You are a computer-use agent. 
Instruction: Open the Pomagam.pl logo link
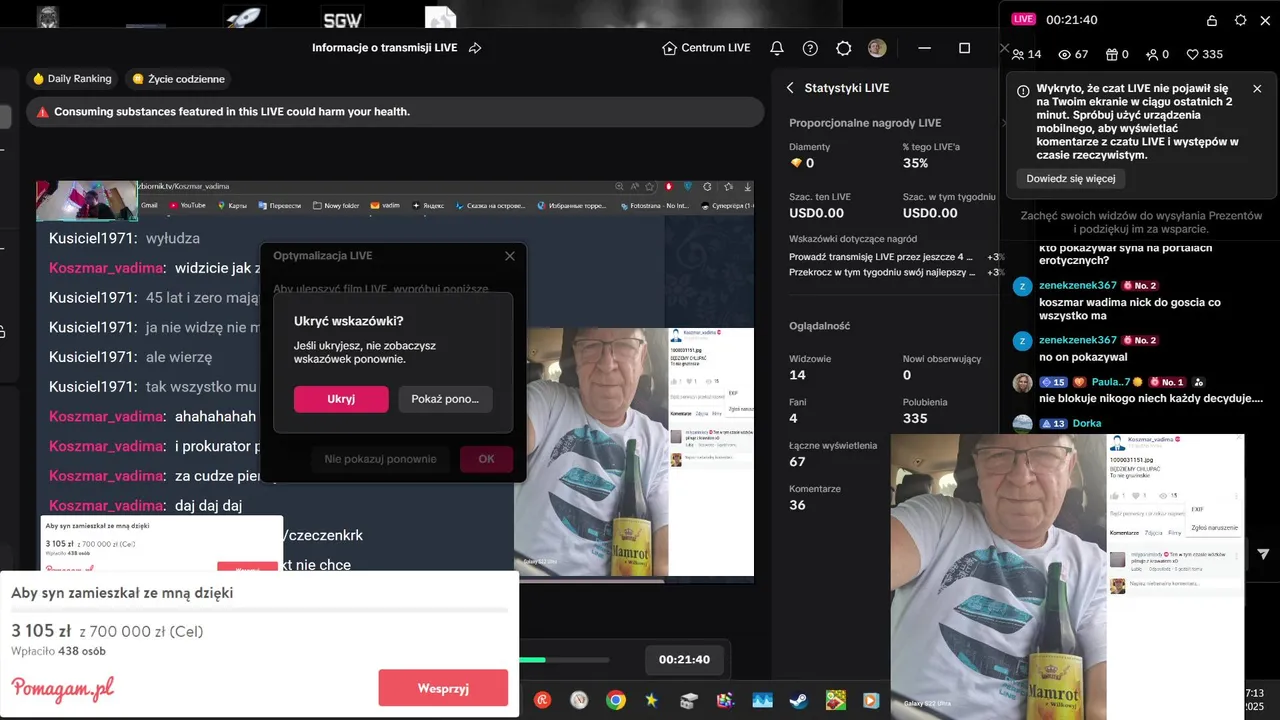pyautogui.click(x=62, y=688)
